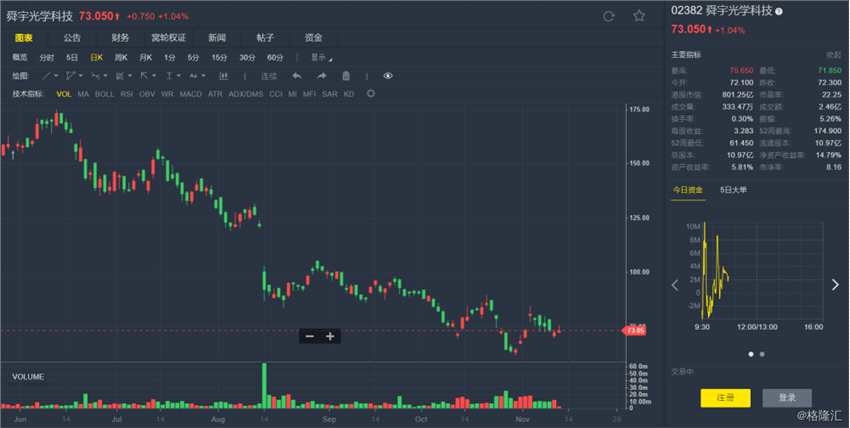Switch to 概览 overview view
The image size is (850, 428).
(x=20, y=57)
